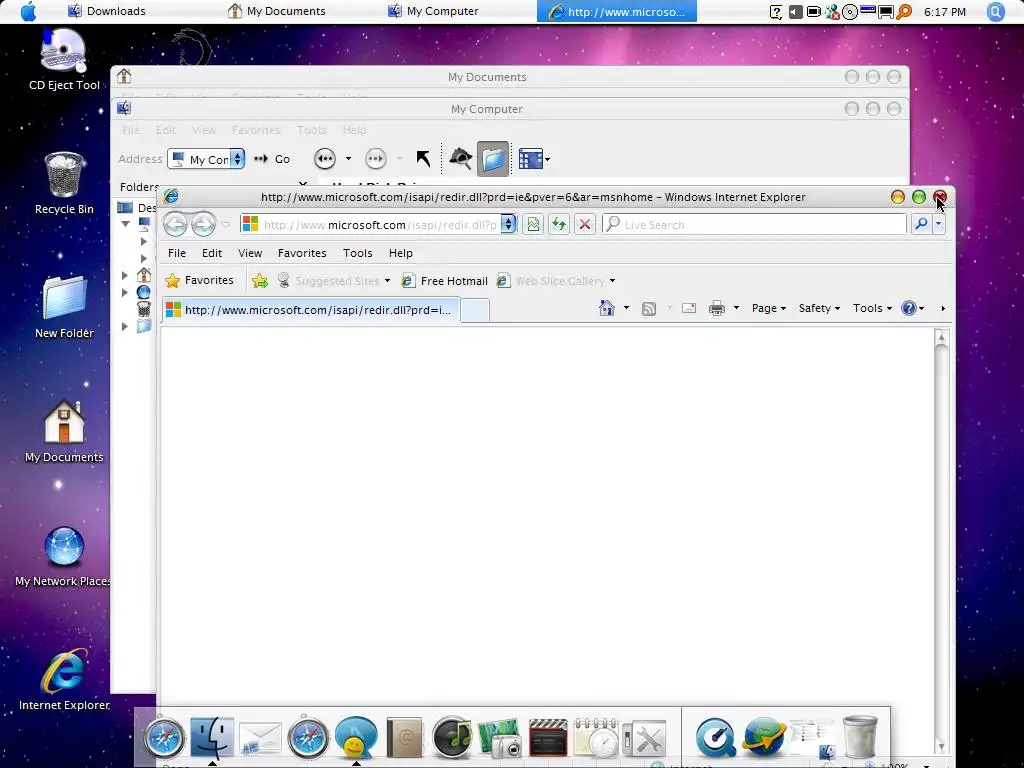
Task: Expand the Suggested Sites dropdown arrow
Action: (387, 281)
